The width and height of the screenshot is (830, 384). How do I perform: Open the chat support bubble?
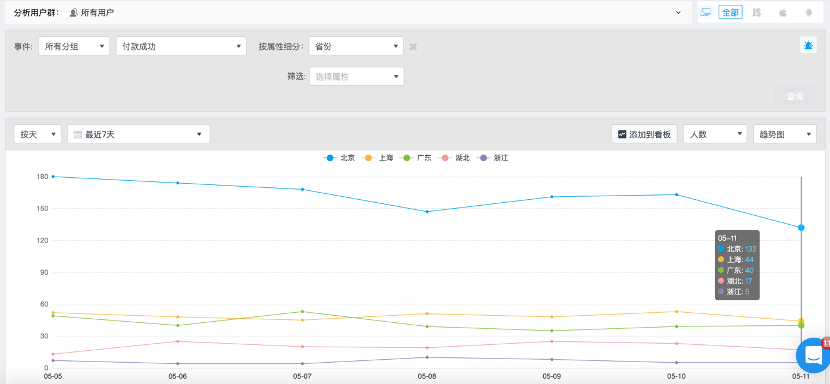813,355
